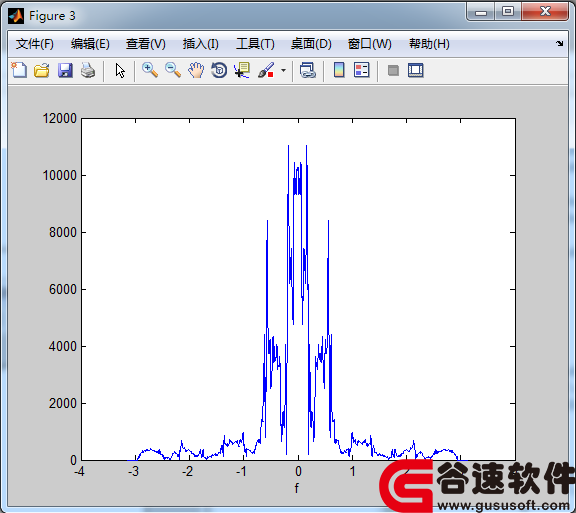
Task: Choose the Data Cursor tool
Action: pyautogui.click(x=242, y=70)
